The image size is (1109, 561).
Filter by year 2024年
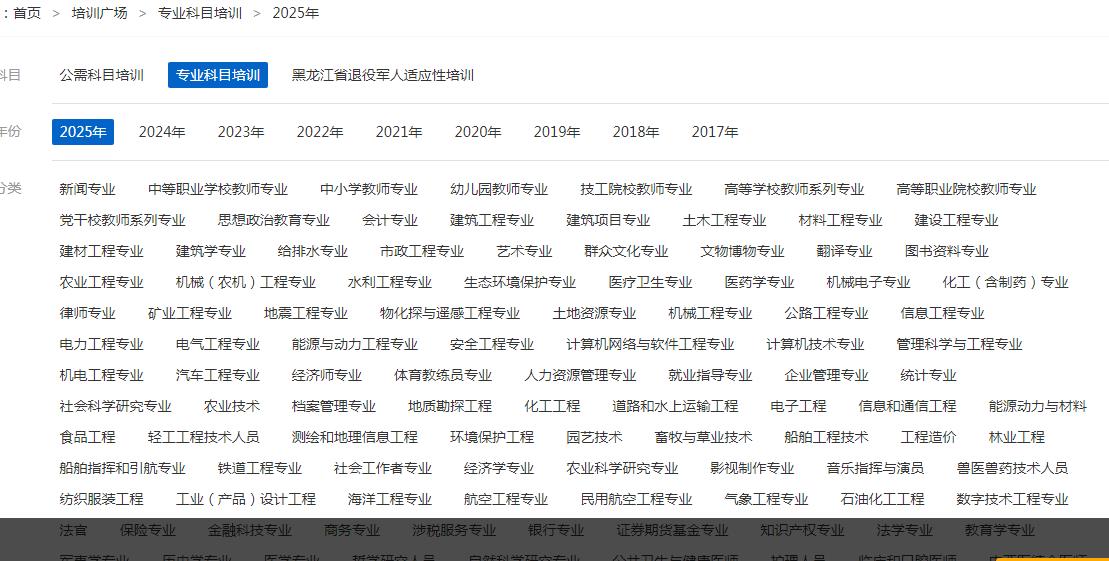[162, 132]
